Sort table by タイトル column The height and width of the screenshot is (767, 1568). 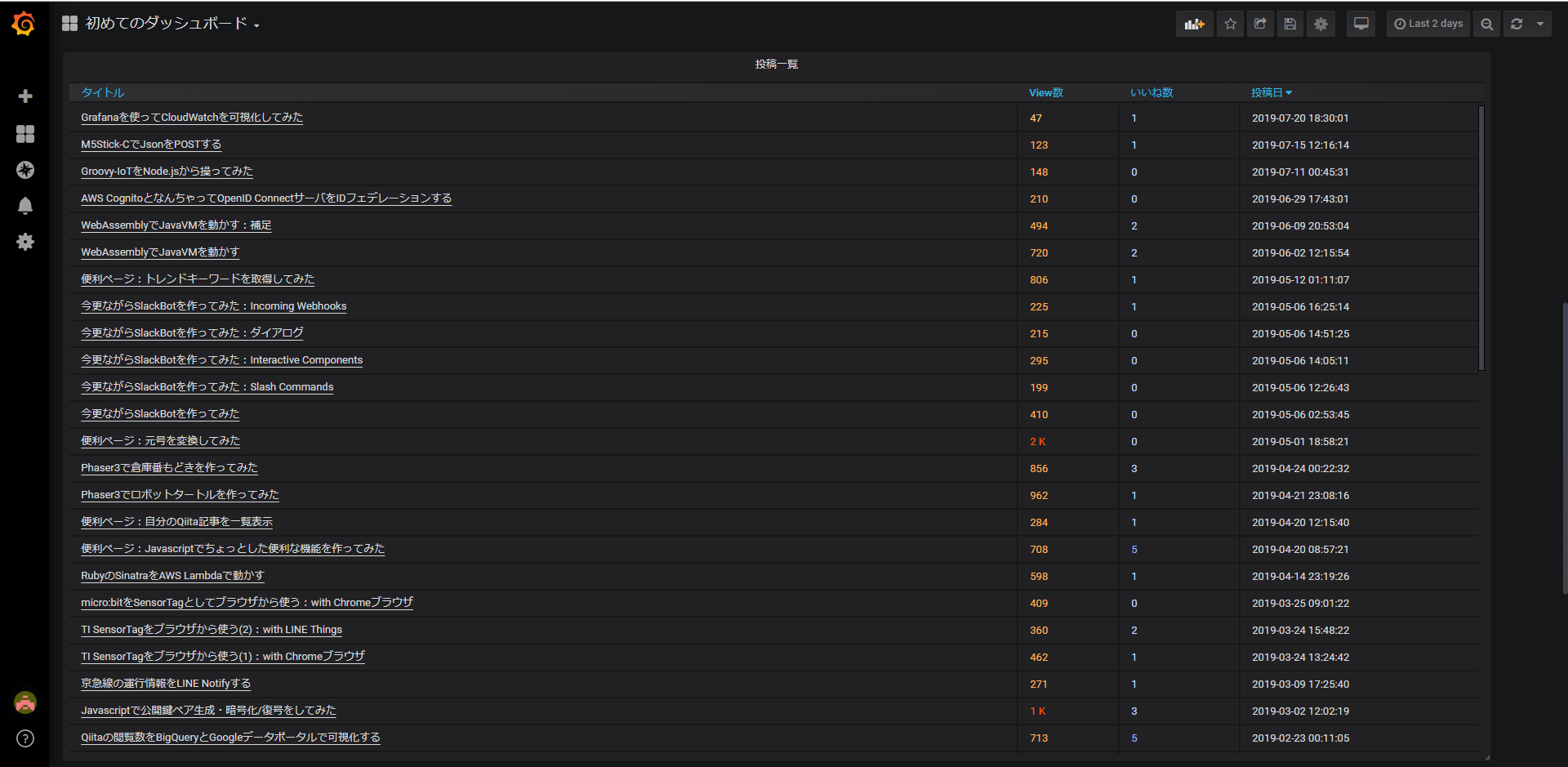(x=103, y=92)
